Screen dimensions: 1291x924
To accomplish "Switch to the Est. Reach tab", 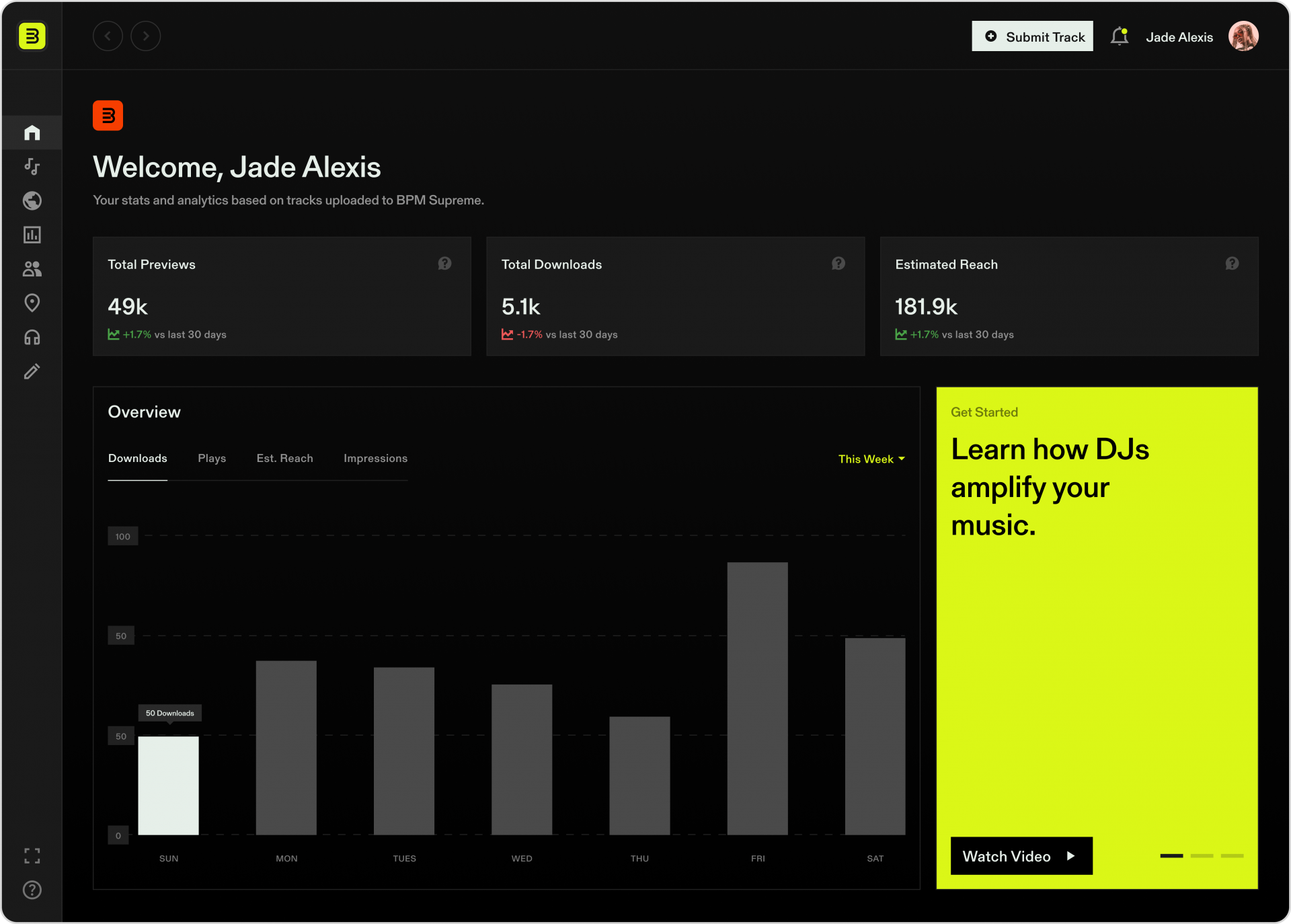I will point(284,458).
